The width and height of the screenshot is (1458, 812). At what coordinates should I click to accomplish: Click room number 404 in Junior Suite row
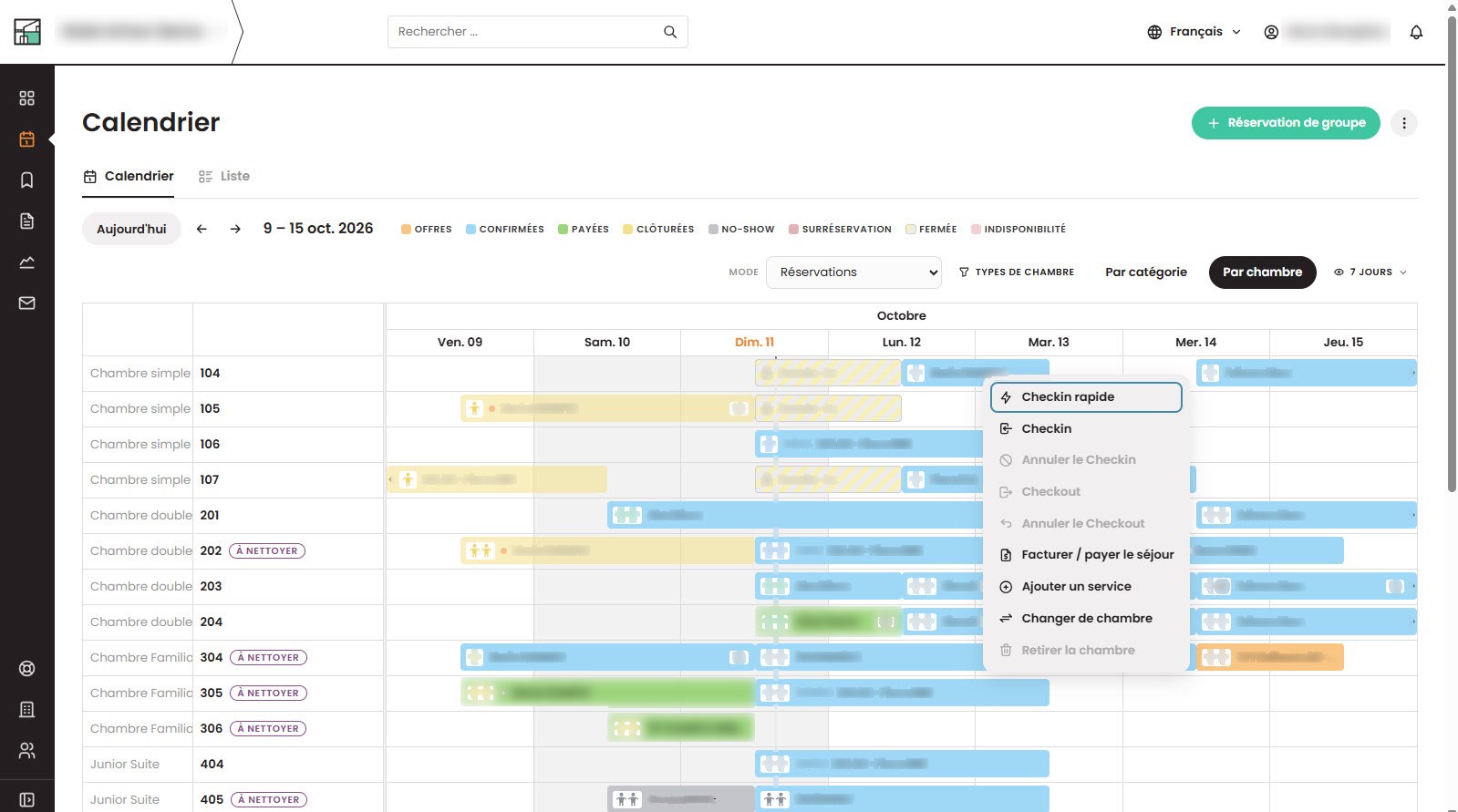[212, 764]
